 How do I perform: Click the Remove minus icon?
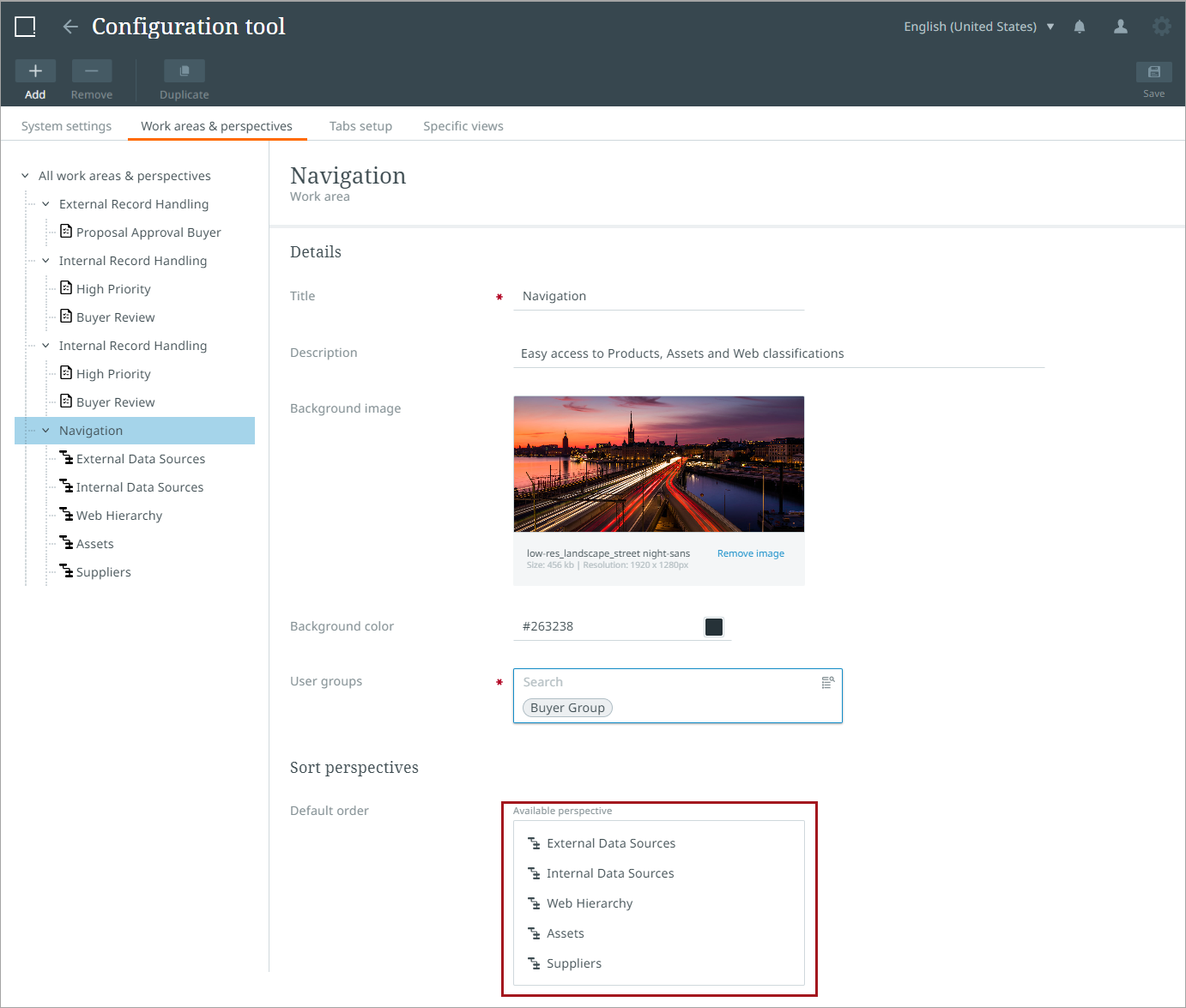click(x=92, y=71)
